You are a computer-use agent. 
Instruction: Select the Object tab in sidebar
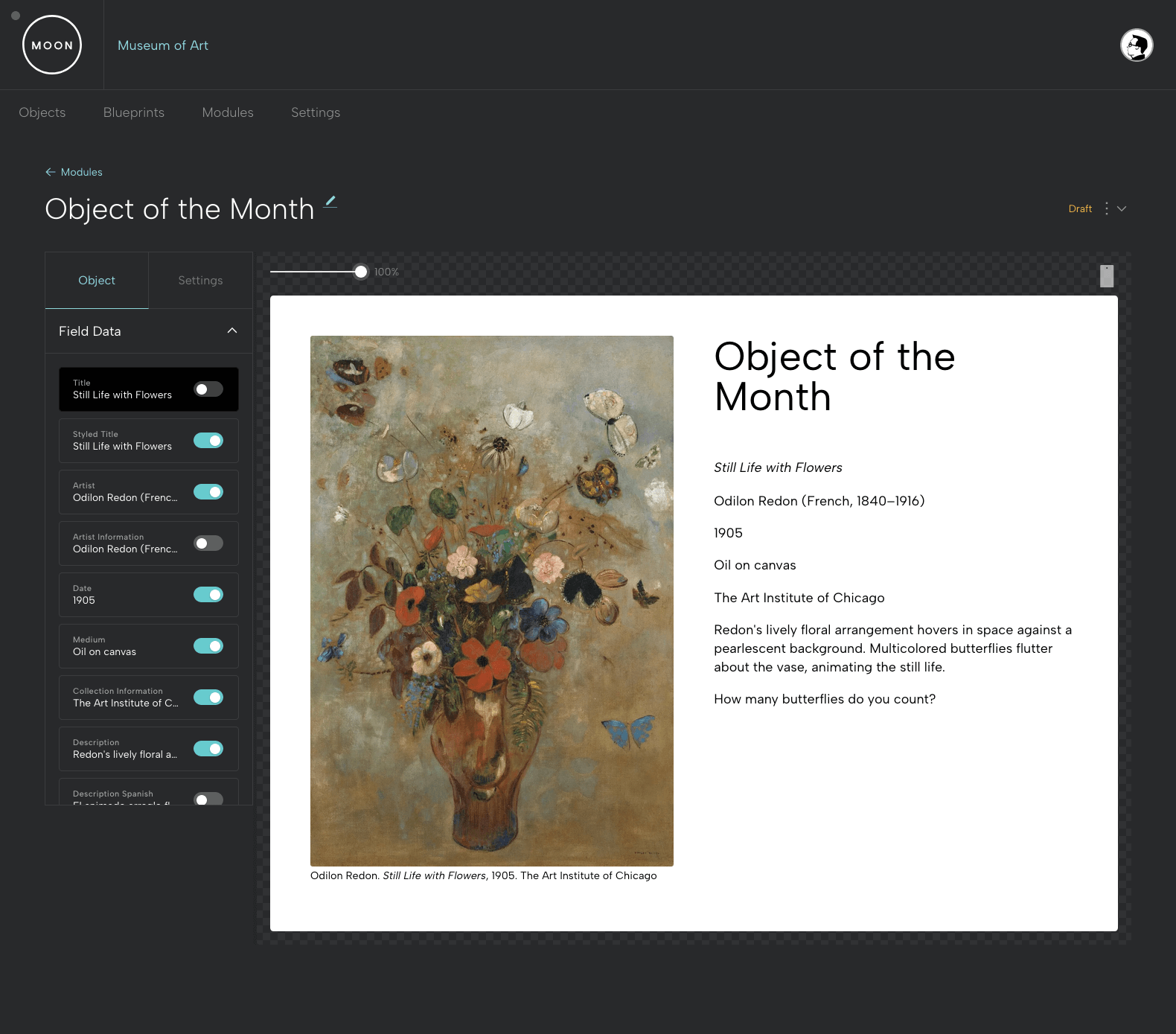pos(97,281)
